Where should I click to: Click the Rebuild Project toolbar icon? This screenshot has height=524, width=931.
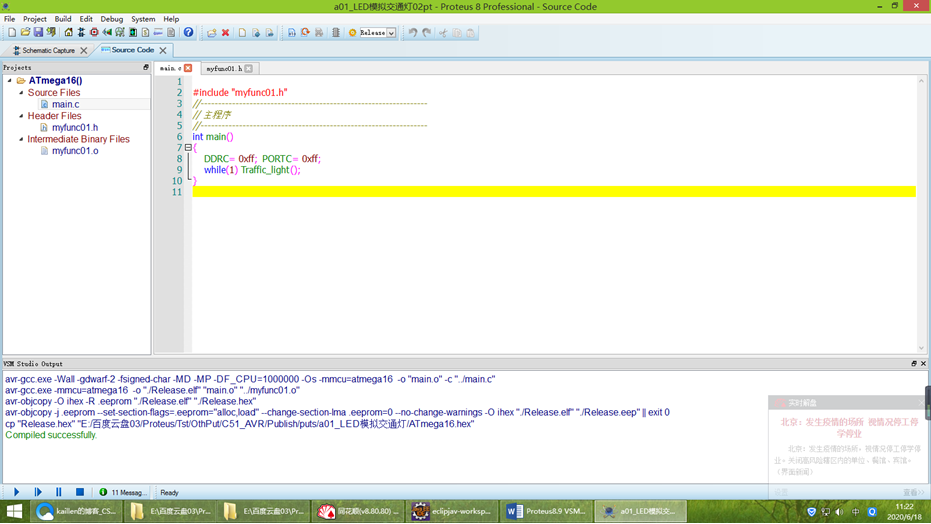tap(305, 33)
